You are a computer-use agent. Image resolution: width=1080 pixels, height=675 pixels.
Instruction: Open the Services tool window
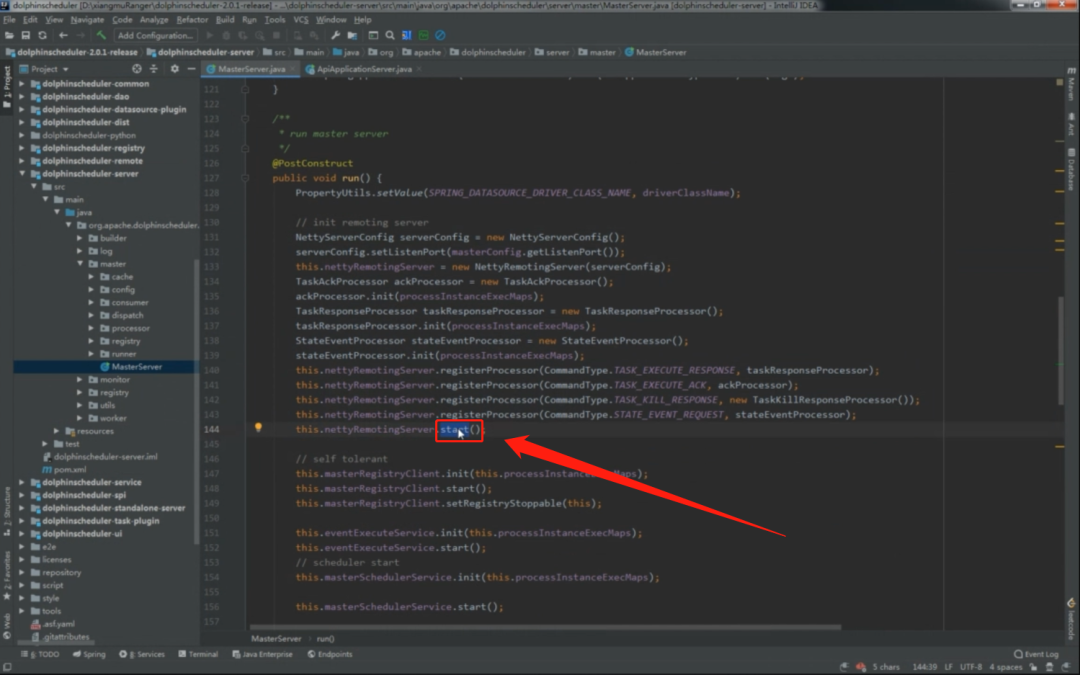[142, 654]
